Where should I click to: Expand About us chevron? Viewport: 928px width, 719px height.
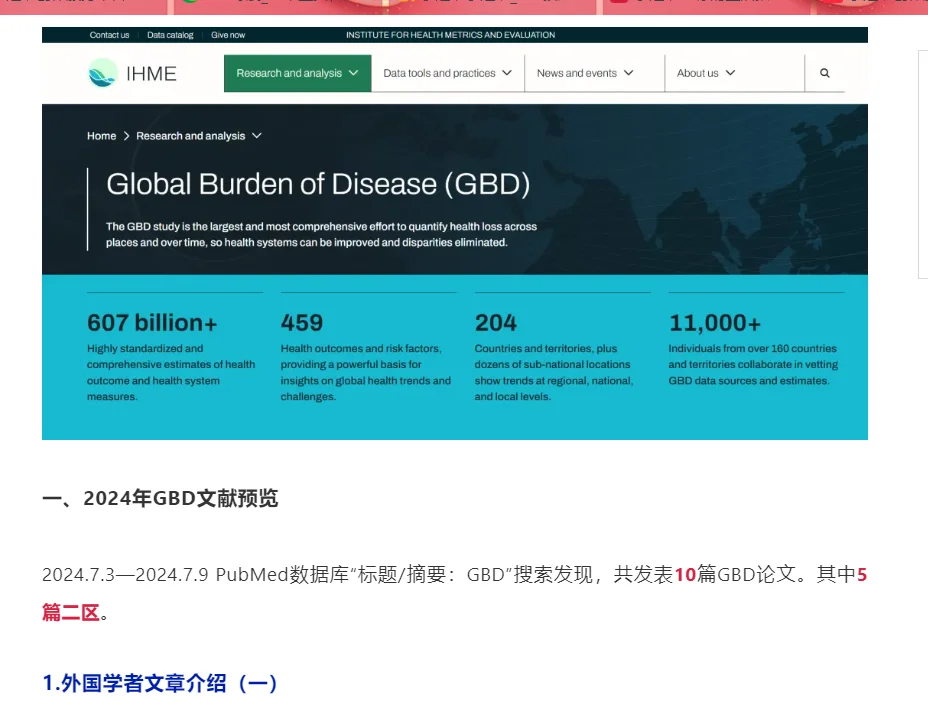[730, 73]
